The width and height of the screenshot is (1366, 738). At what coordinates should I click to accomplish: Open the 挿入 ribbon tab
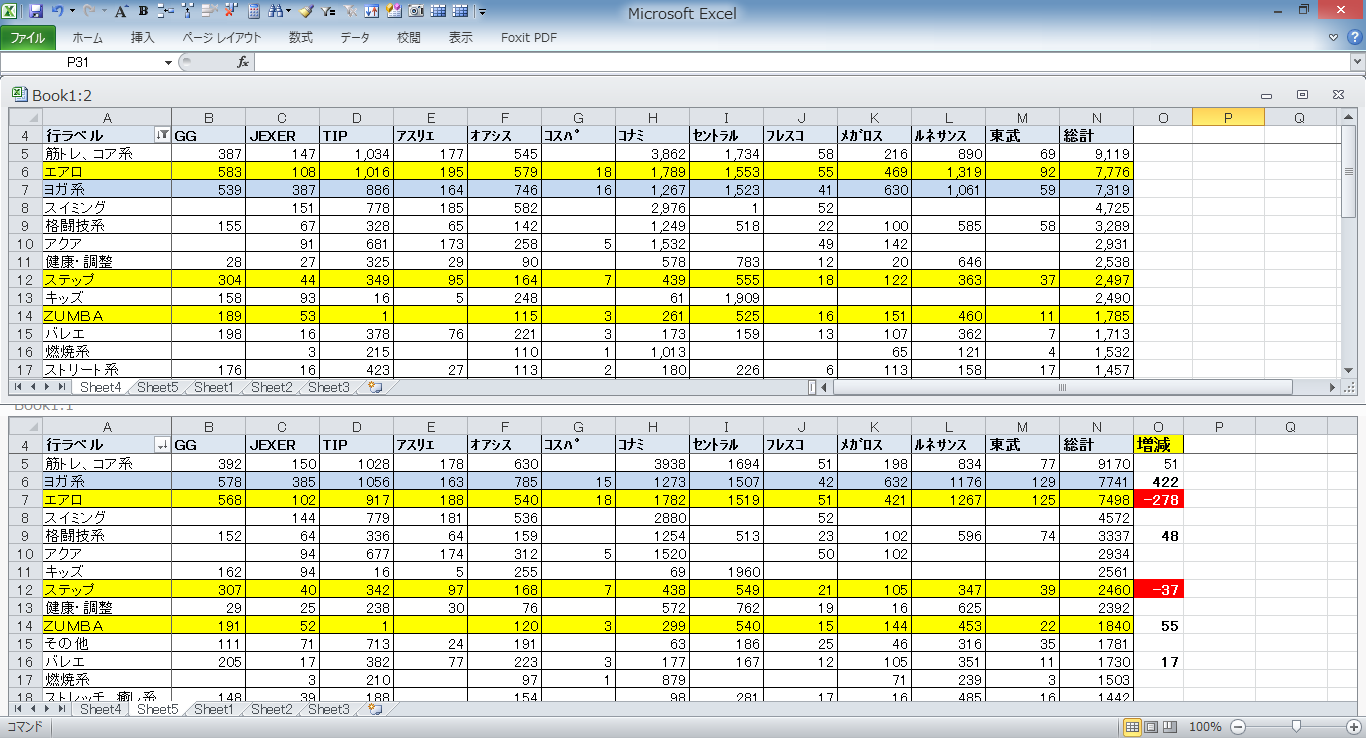pos(143,38)
